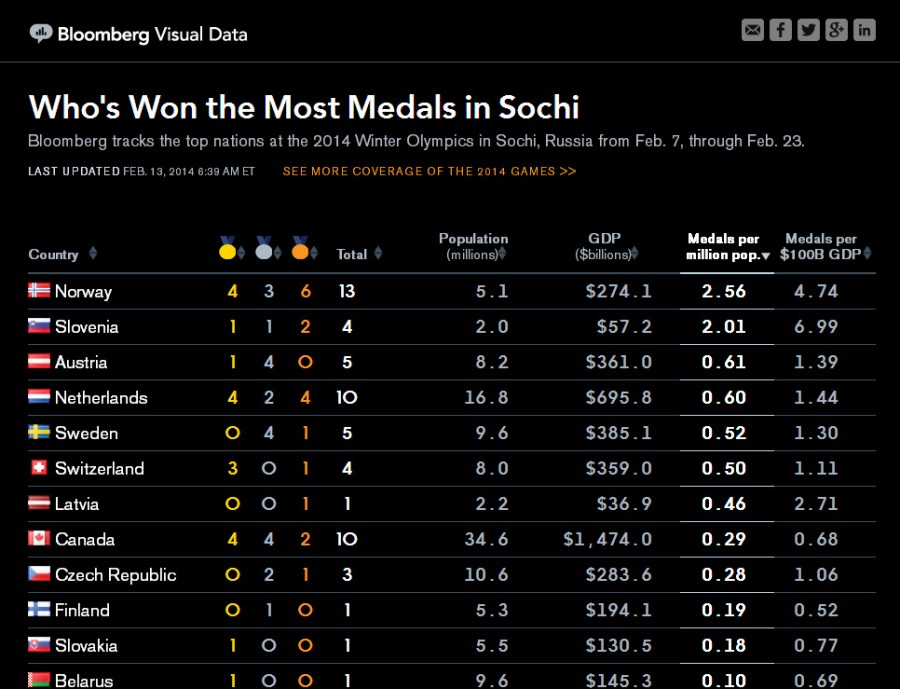Open See More Coverage of 2014 Games
Image resolution: width=900 pixels, height=689 pixels.
point(429,171)
